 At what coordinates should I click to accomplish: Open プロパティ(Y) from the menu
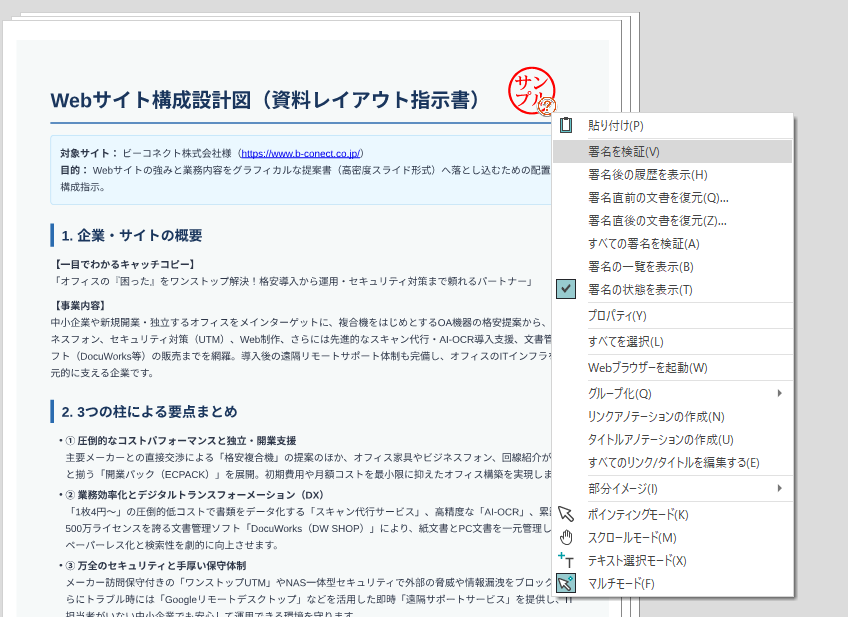tap(672, 315)
